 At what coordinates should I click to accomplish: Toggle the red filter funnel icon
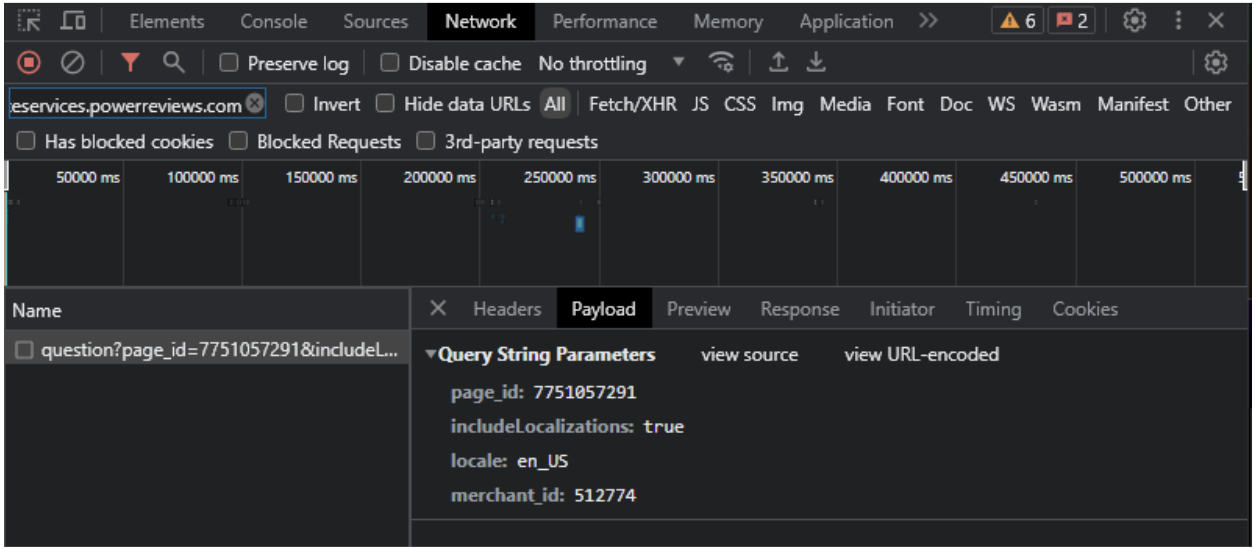point(130,63)
